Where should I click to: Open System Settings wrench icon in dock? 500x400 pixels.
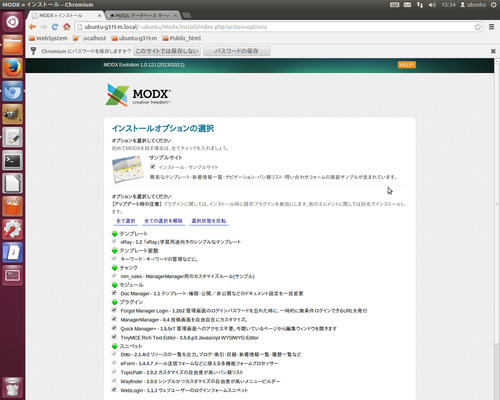coord(13,229)
